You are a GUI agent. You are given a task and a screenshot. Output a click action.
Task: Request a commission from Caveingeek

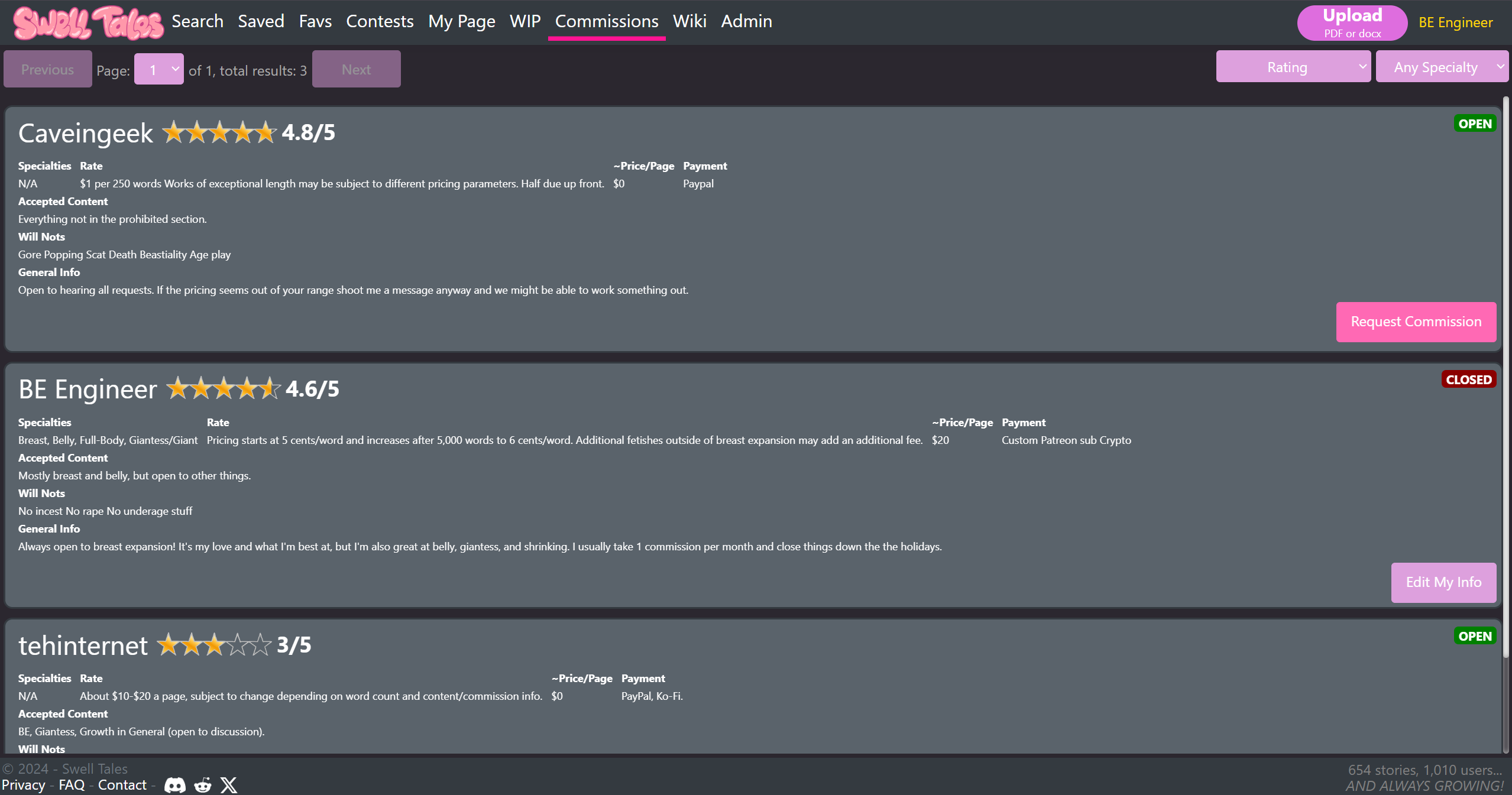click(x=1416, y=322)
